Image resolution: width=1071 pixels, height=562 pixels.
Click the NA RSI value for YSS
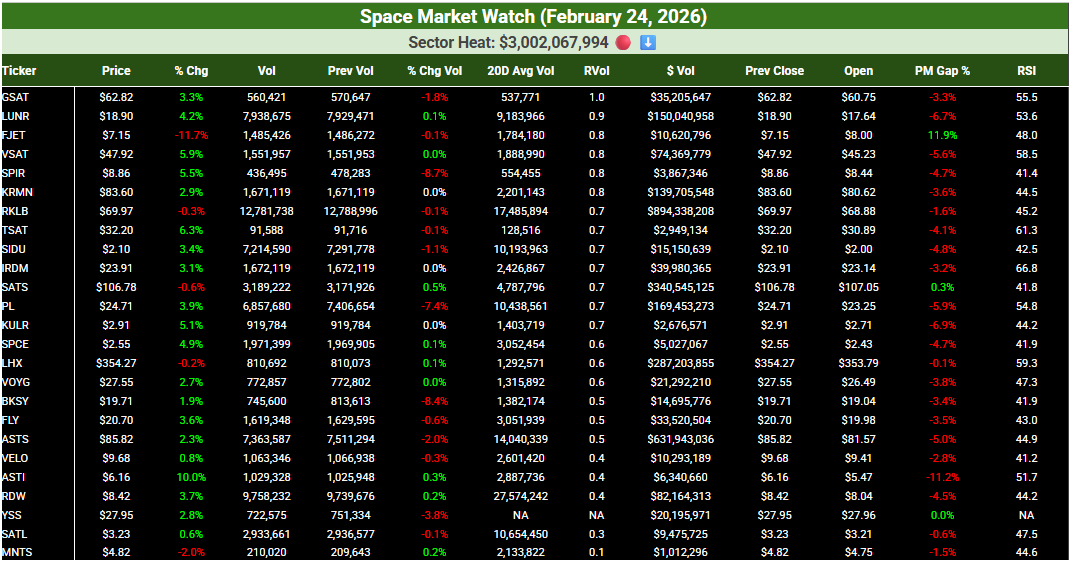click(1026, 516)
